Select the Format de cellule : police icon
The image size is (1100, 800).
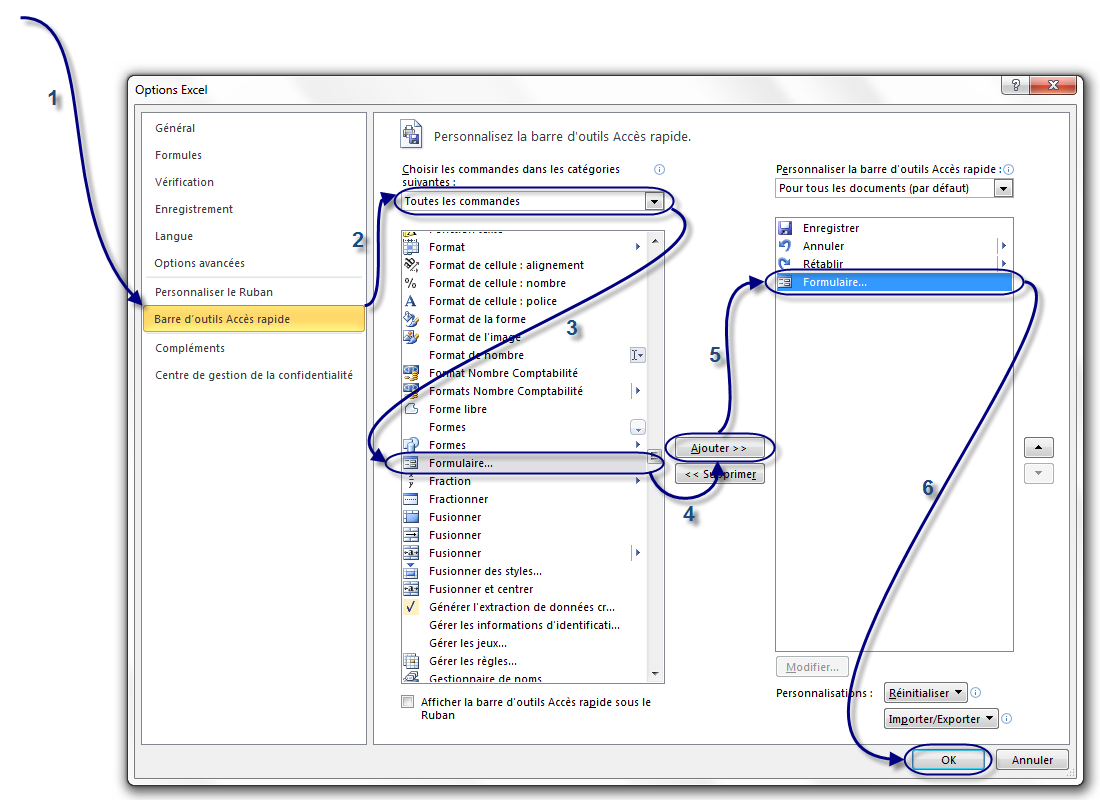[x=410, y=301]
